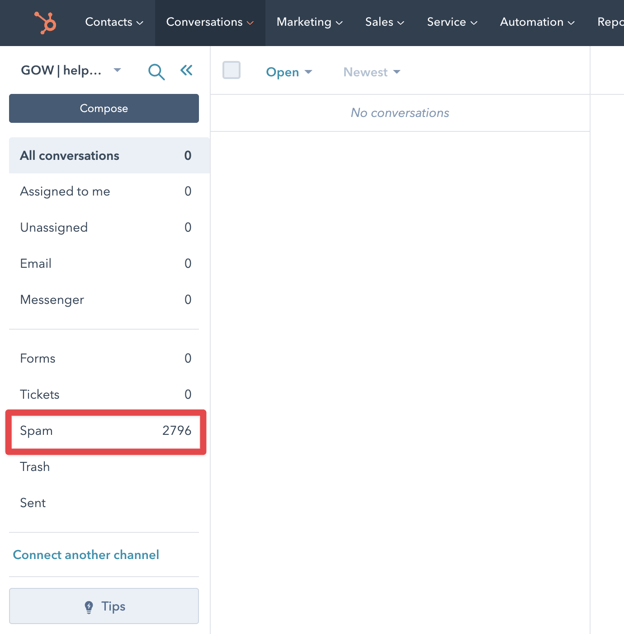Image resolution: width=624 pixels, height=634 pixels.
Task: Show the Unassigned conversations view
Action: [54, 228]
